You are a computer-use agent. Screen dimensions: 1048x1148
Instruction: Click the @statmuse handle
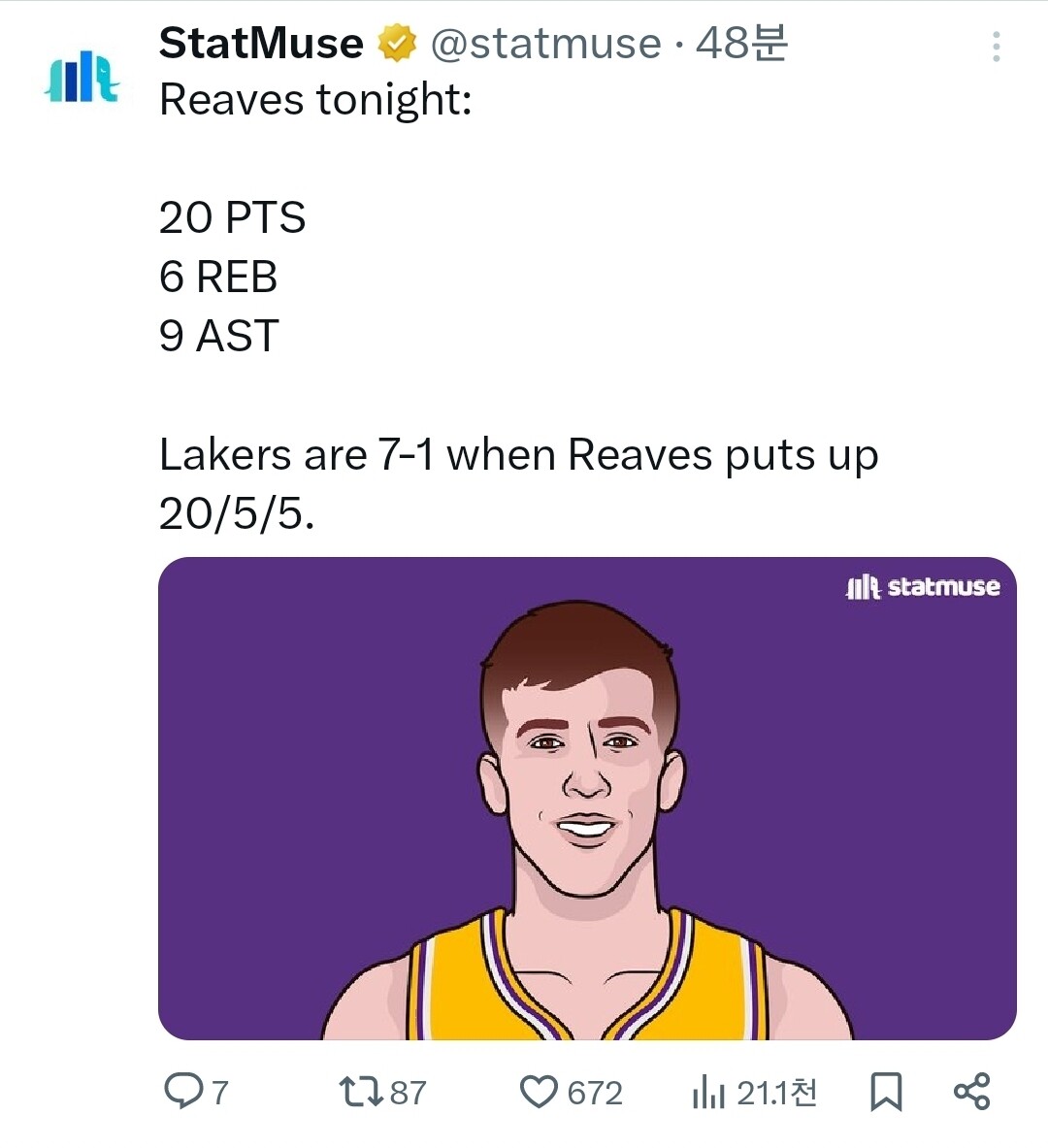(545, 44)
